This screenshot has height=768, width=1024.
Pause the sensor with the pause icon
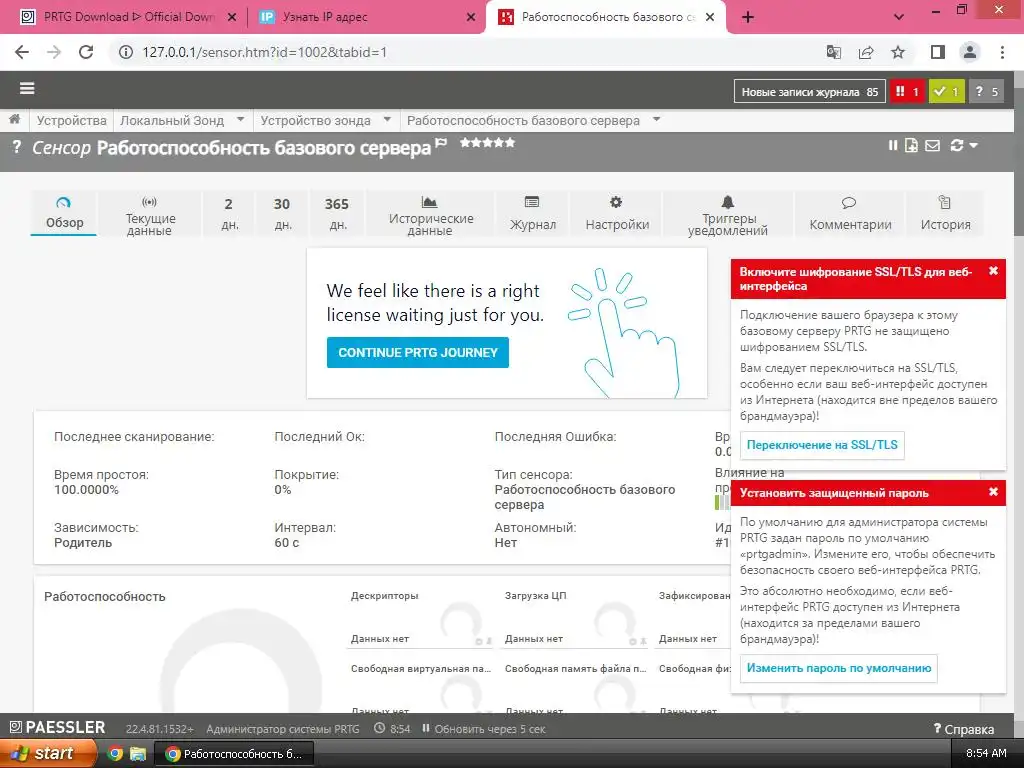pyautogui.click(x=893, y=146)
